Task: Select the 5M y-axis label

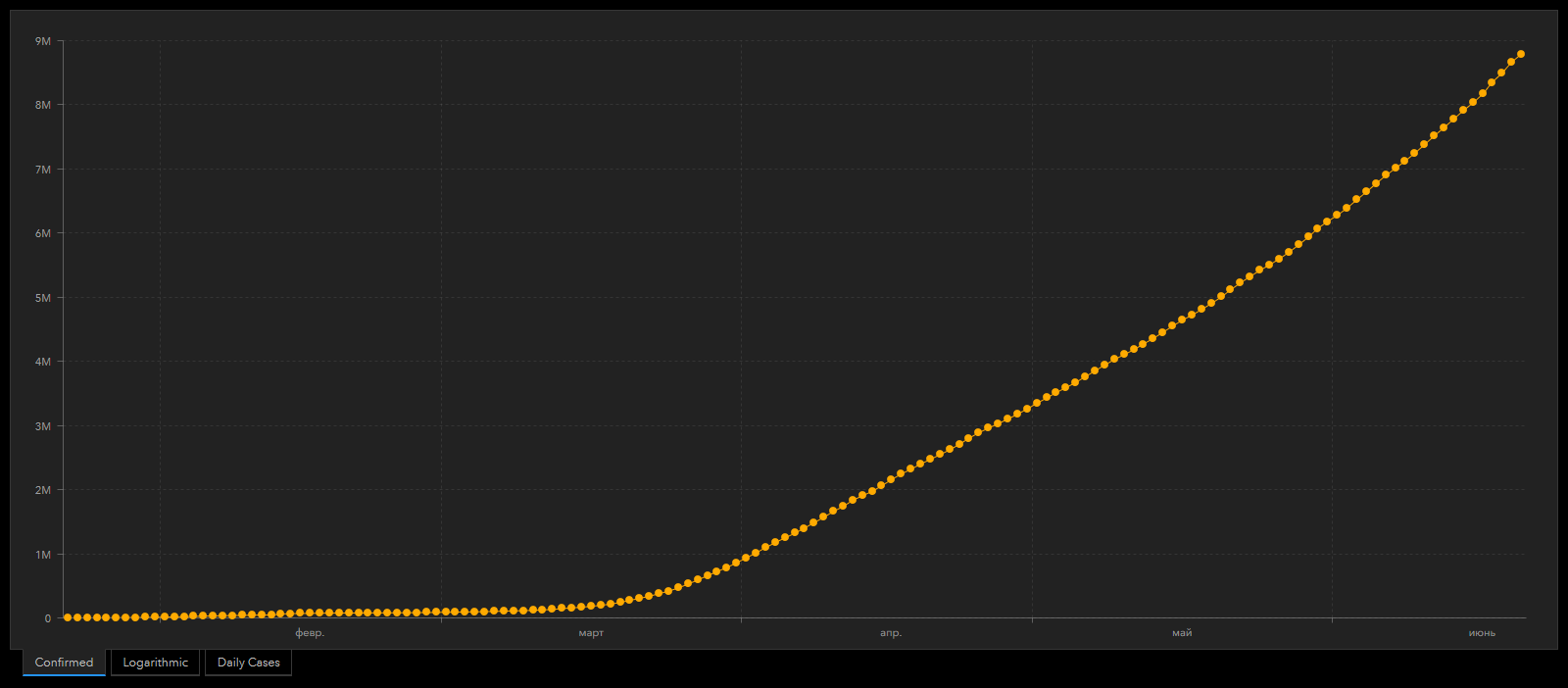Action: [43, 298]
